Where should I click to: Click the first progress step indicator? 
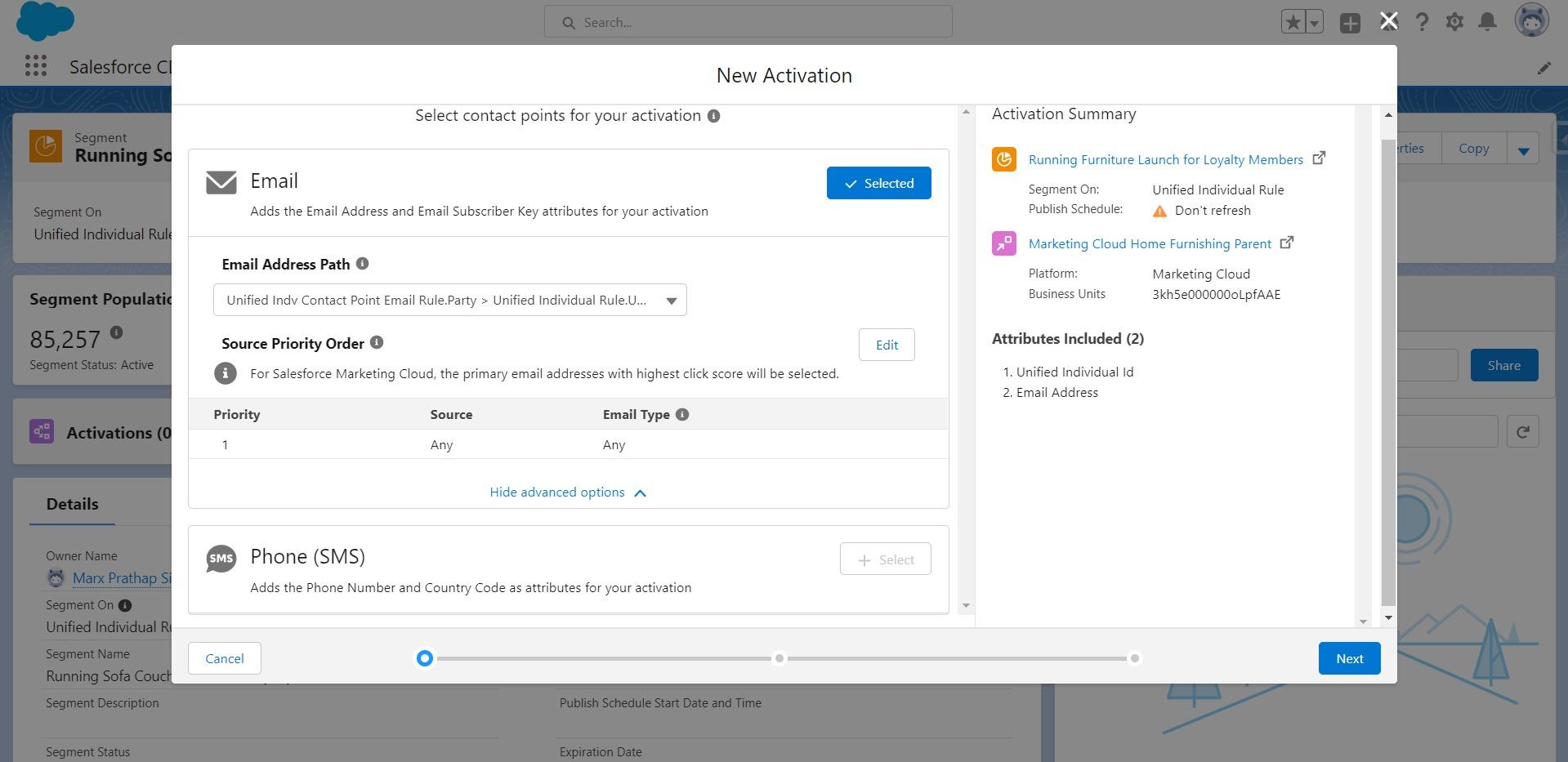424,658
